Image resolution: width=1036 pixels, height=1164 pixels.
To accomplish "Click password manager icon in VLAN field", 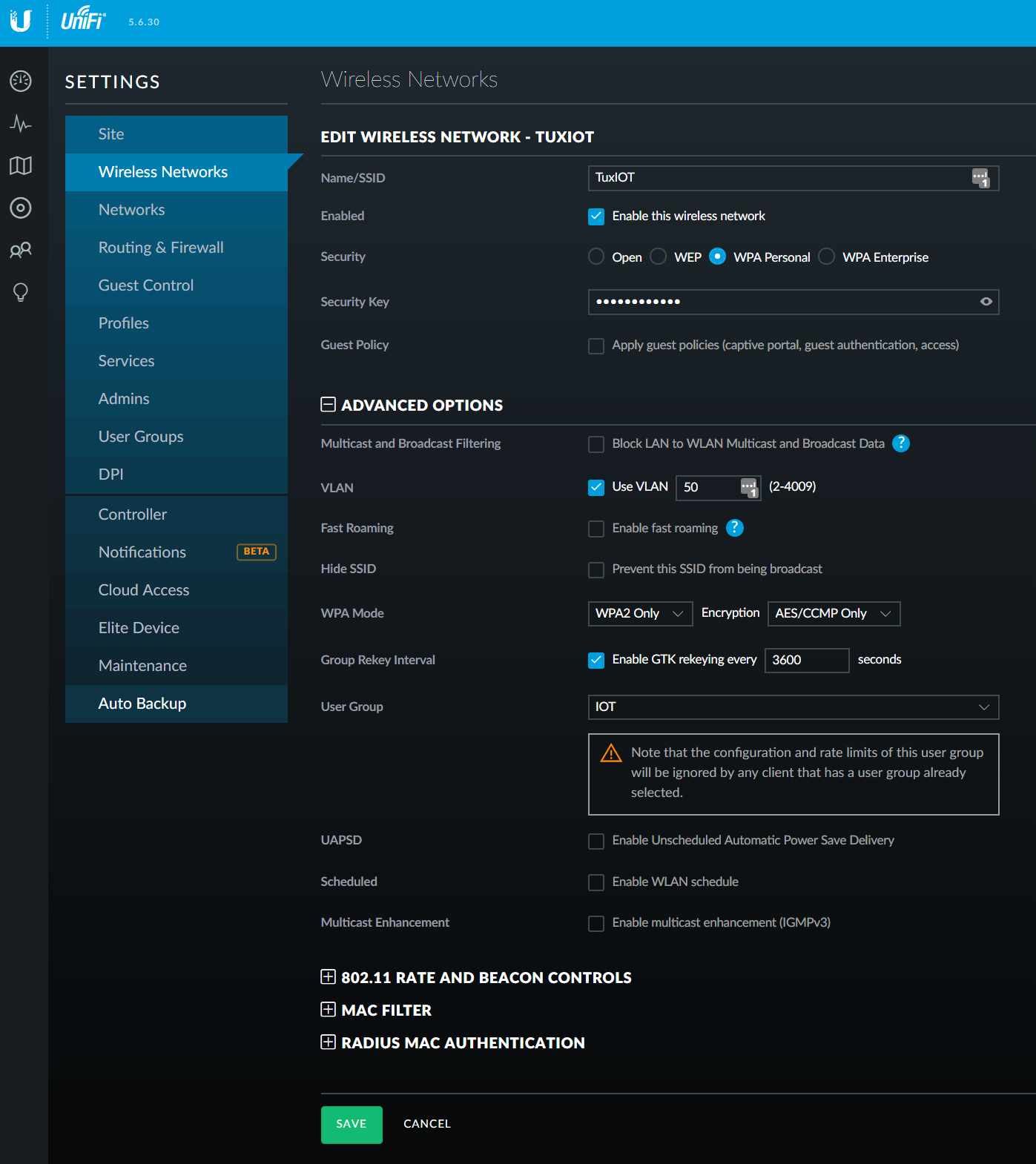I will tap(750, 488).
